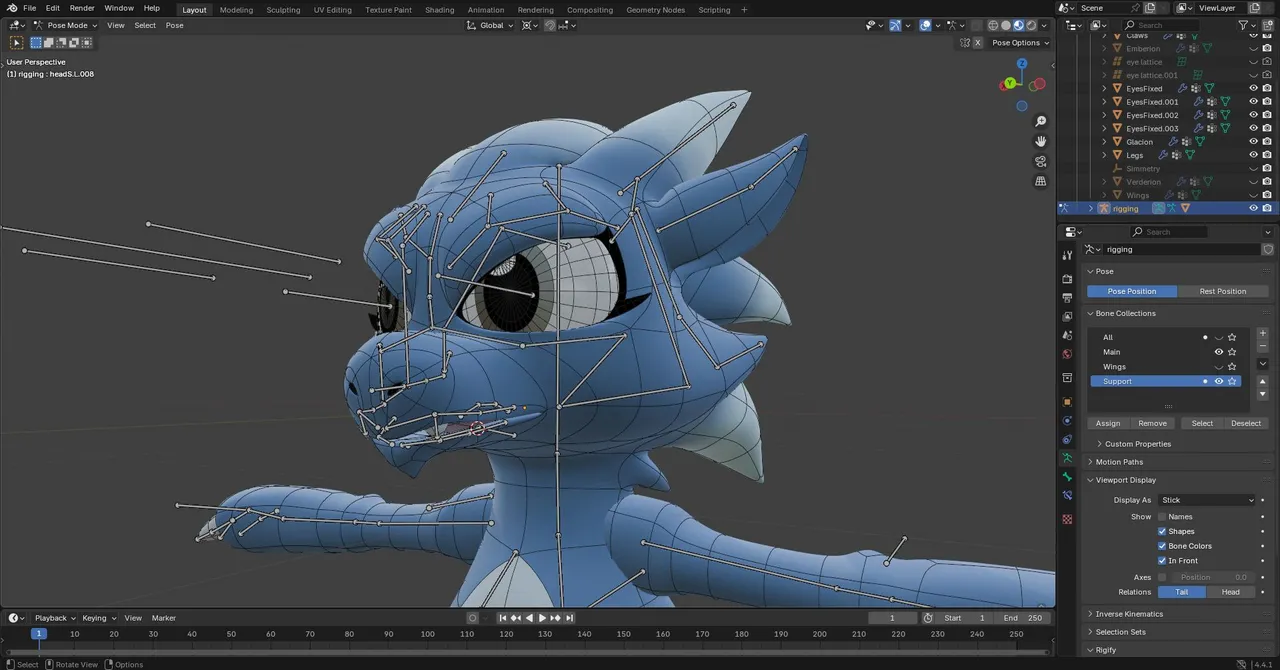Viewport: 1280px width, 670px height.
Task: Enable the Names checkbox
Action: pos(1162,517)
